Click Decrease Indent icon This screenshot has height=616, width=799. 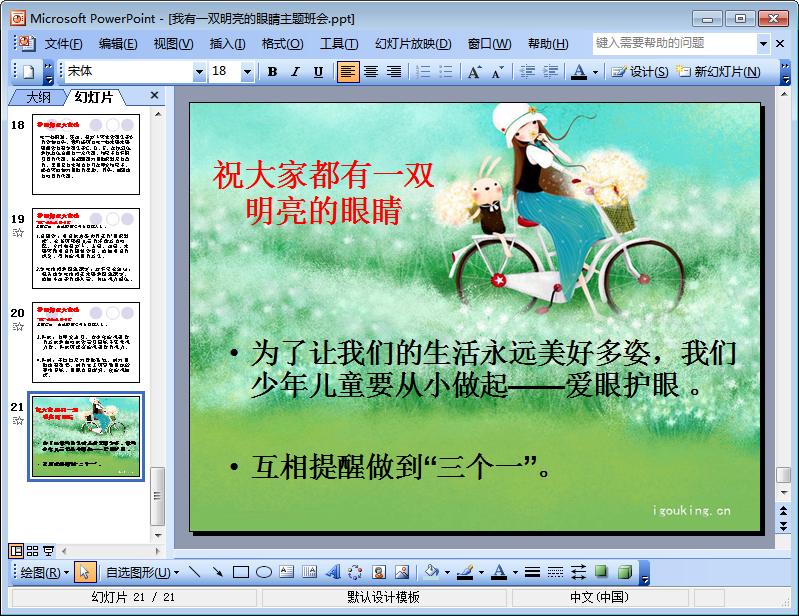click(x=527, y=72)
